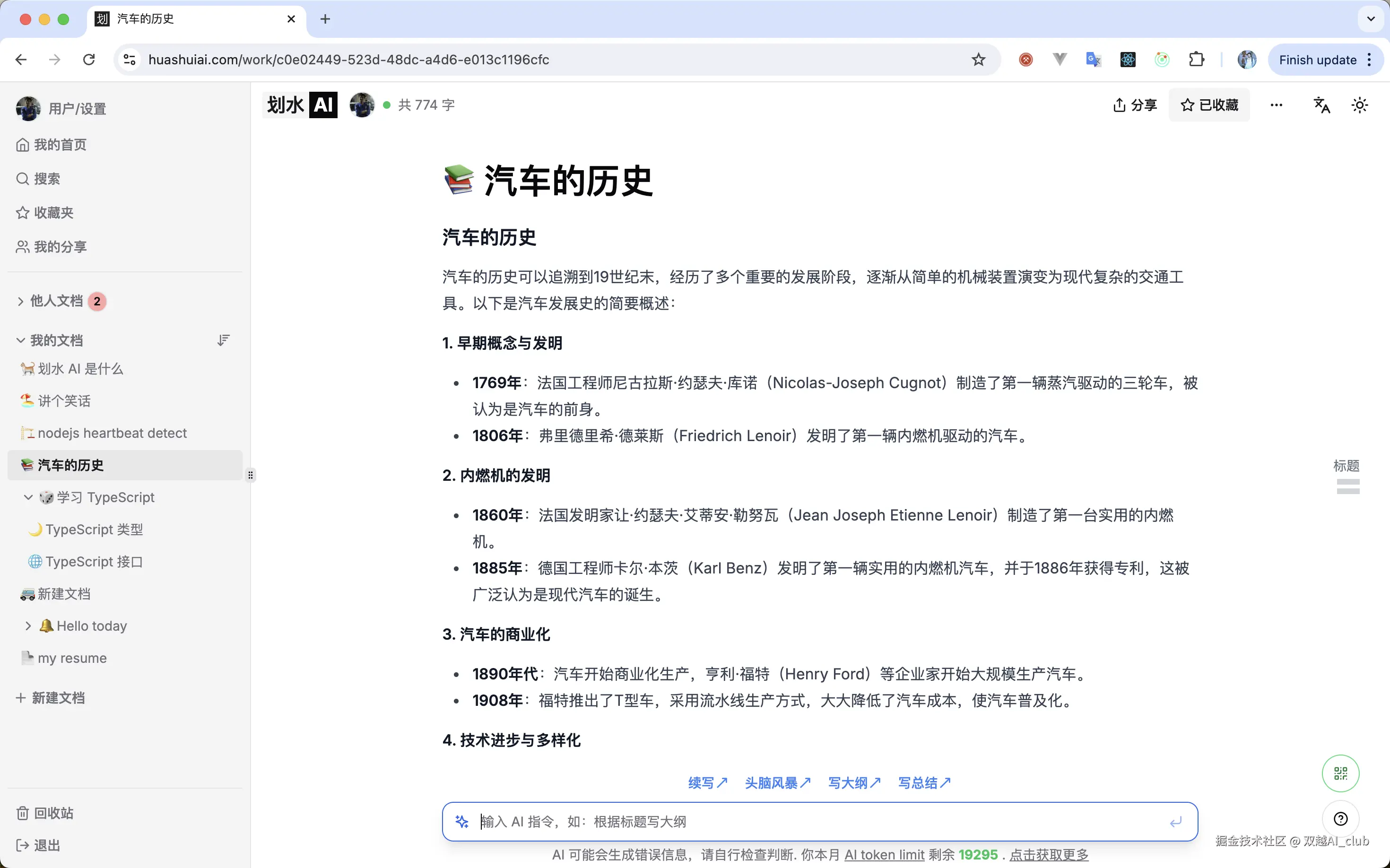This screenshot has height=868, width=1390.
Task: Click the Finish update button
Action: point(1318,59)
